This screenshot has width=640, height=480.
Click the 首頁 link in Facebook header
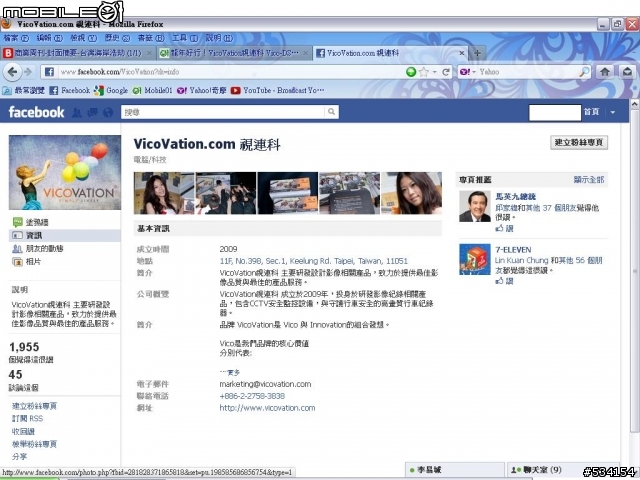point(591,112)
